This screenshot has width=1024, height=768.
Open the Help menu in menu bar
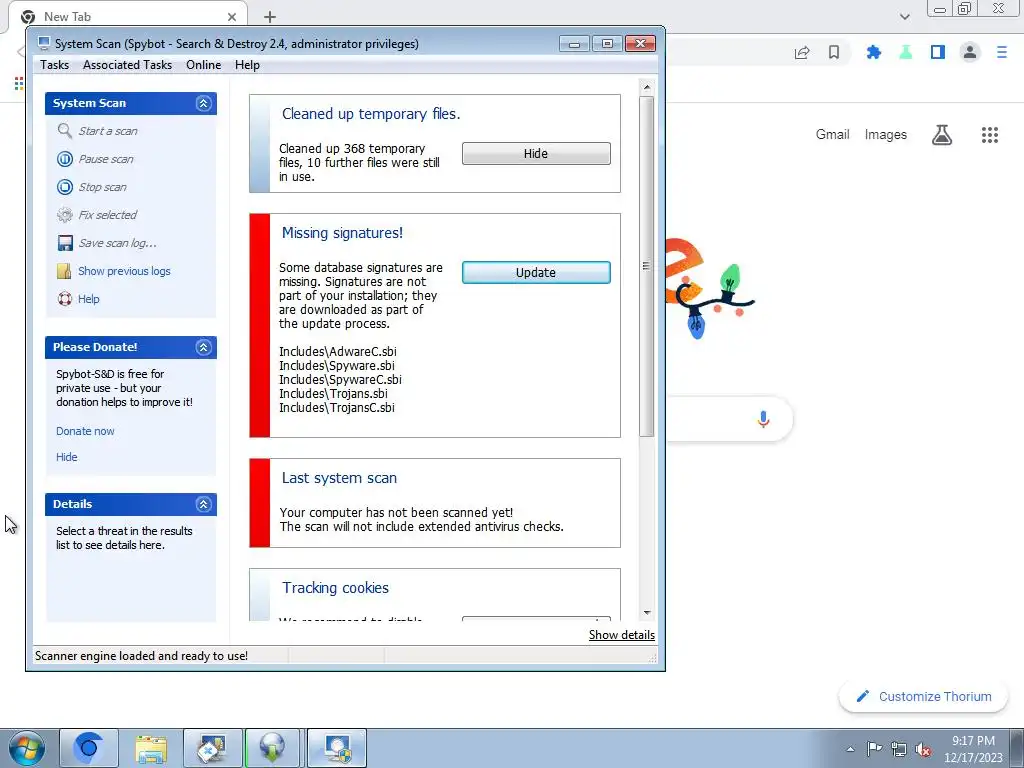pos(247,65)
